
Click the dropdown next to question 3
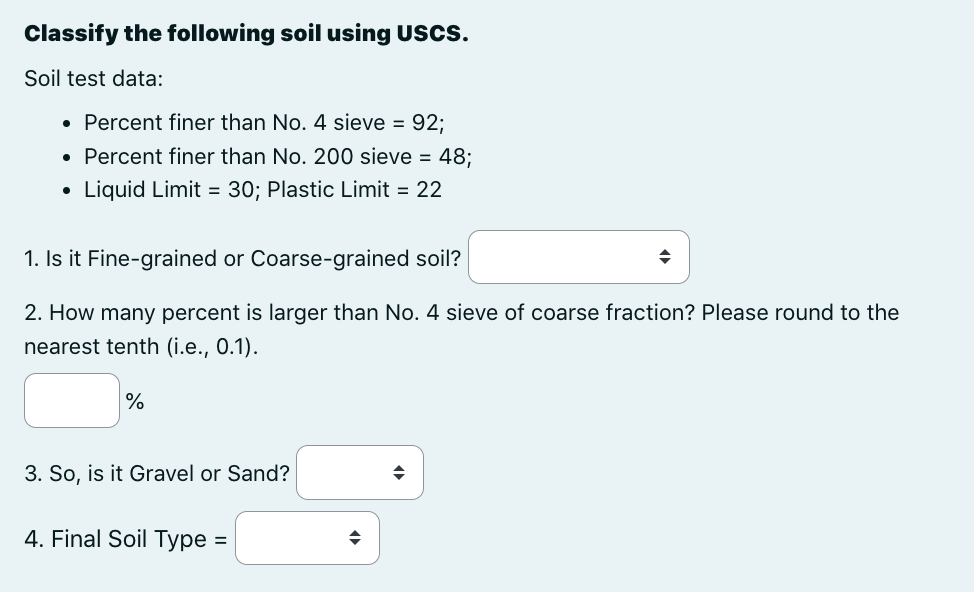(x=360, y=472)
